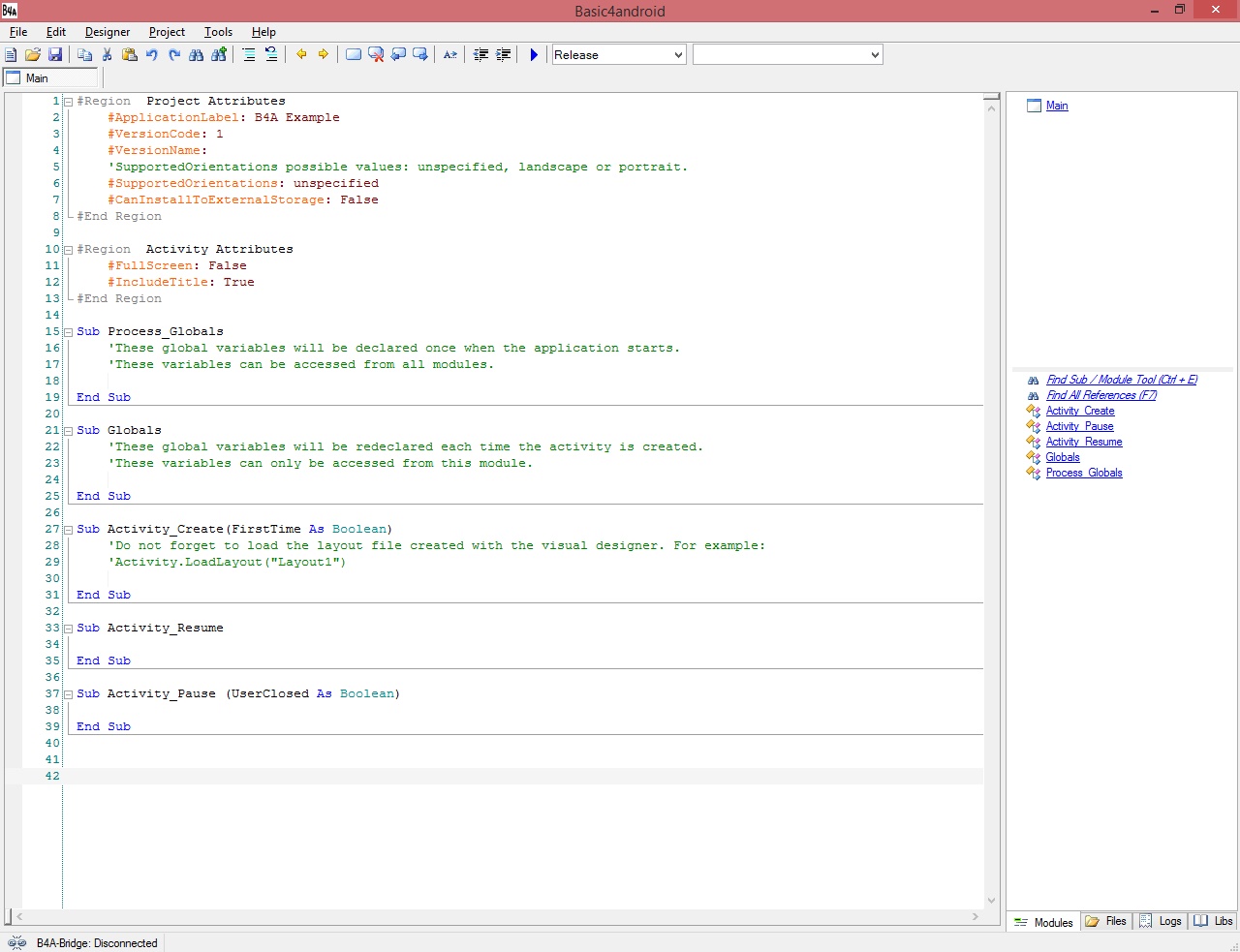This screenshot has height=952, width=1240.
Task: Click the B4A-Bridge: Disconnected status text
Action: point(97,943)
